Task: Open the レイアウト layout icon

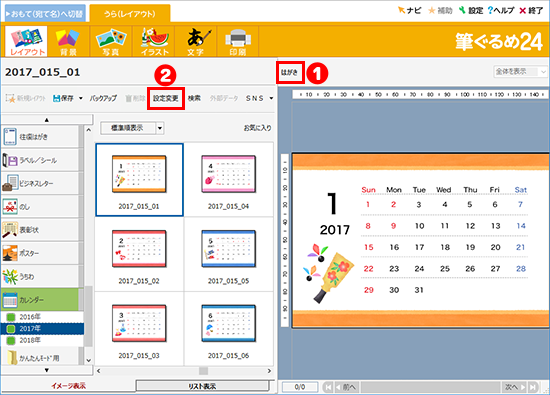Action: 26,41
